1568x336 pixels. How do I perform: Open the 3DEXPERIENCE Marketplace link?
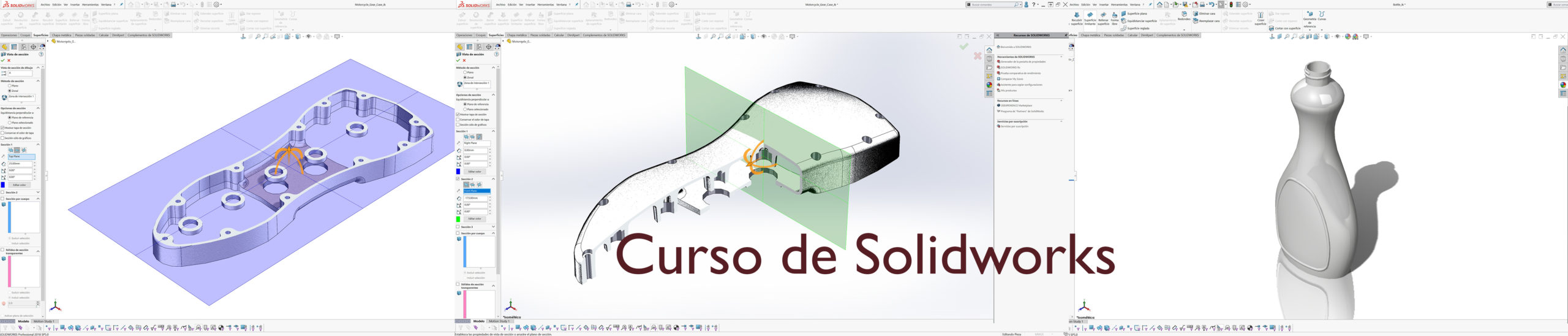(1017, 105)
